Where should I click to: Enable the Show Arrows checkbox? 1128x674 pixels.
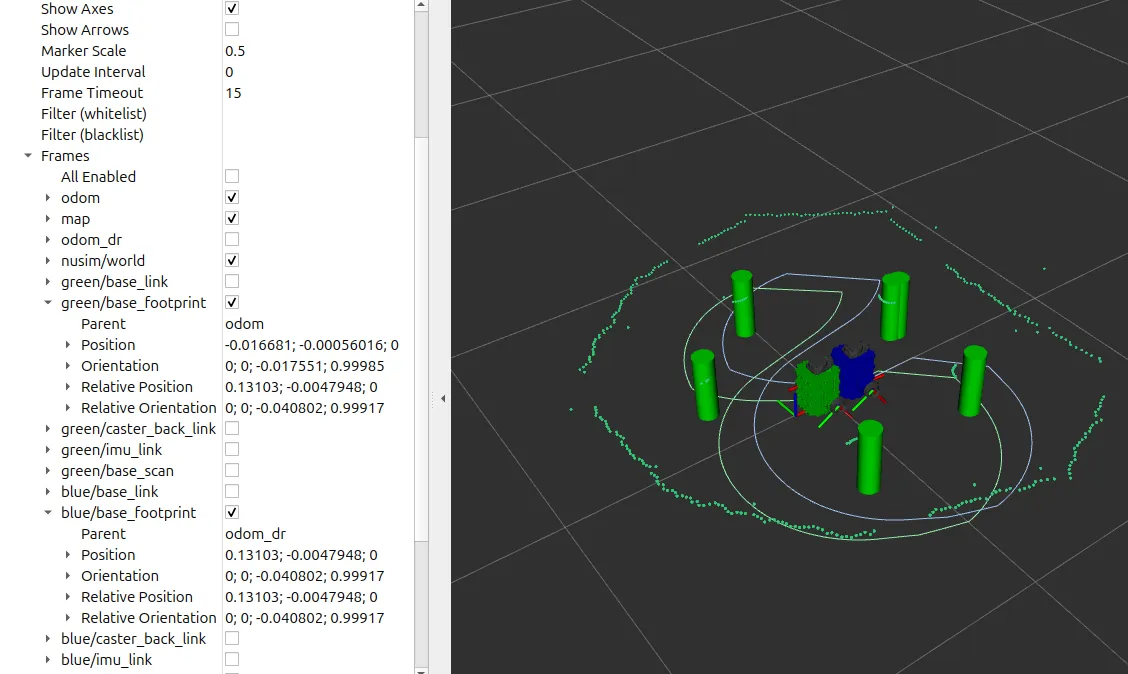[x=232, y=30]
